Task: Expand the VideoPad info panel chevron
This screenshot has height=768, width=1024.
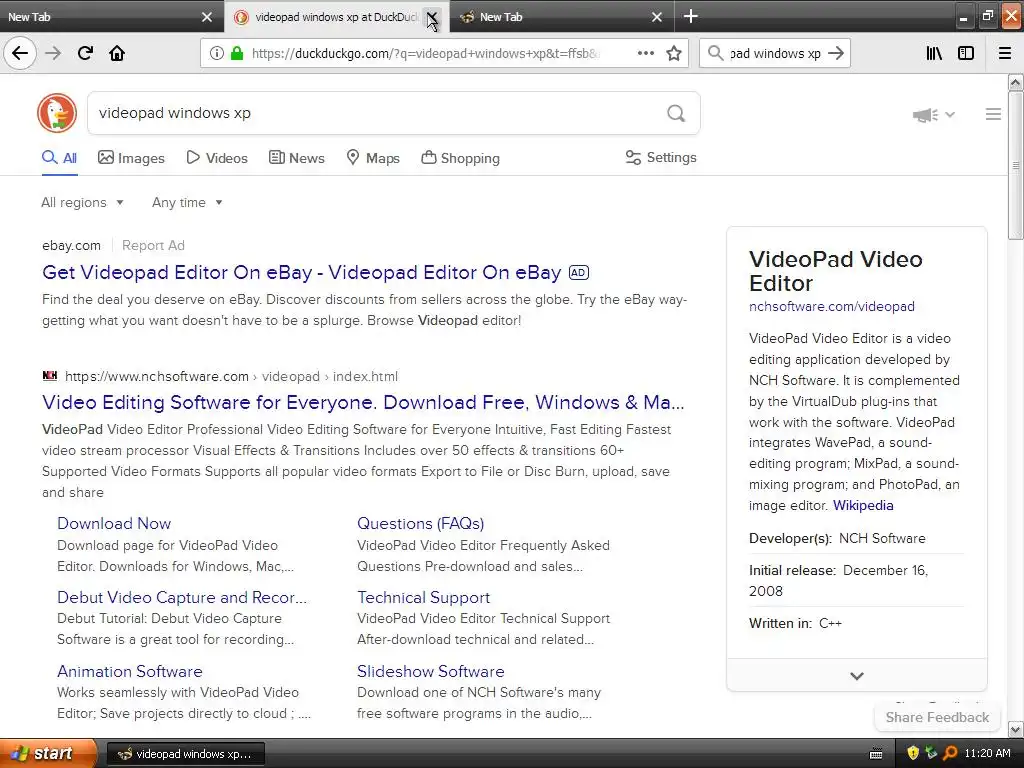Action: pos(857,676)
